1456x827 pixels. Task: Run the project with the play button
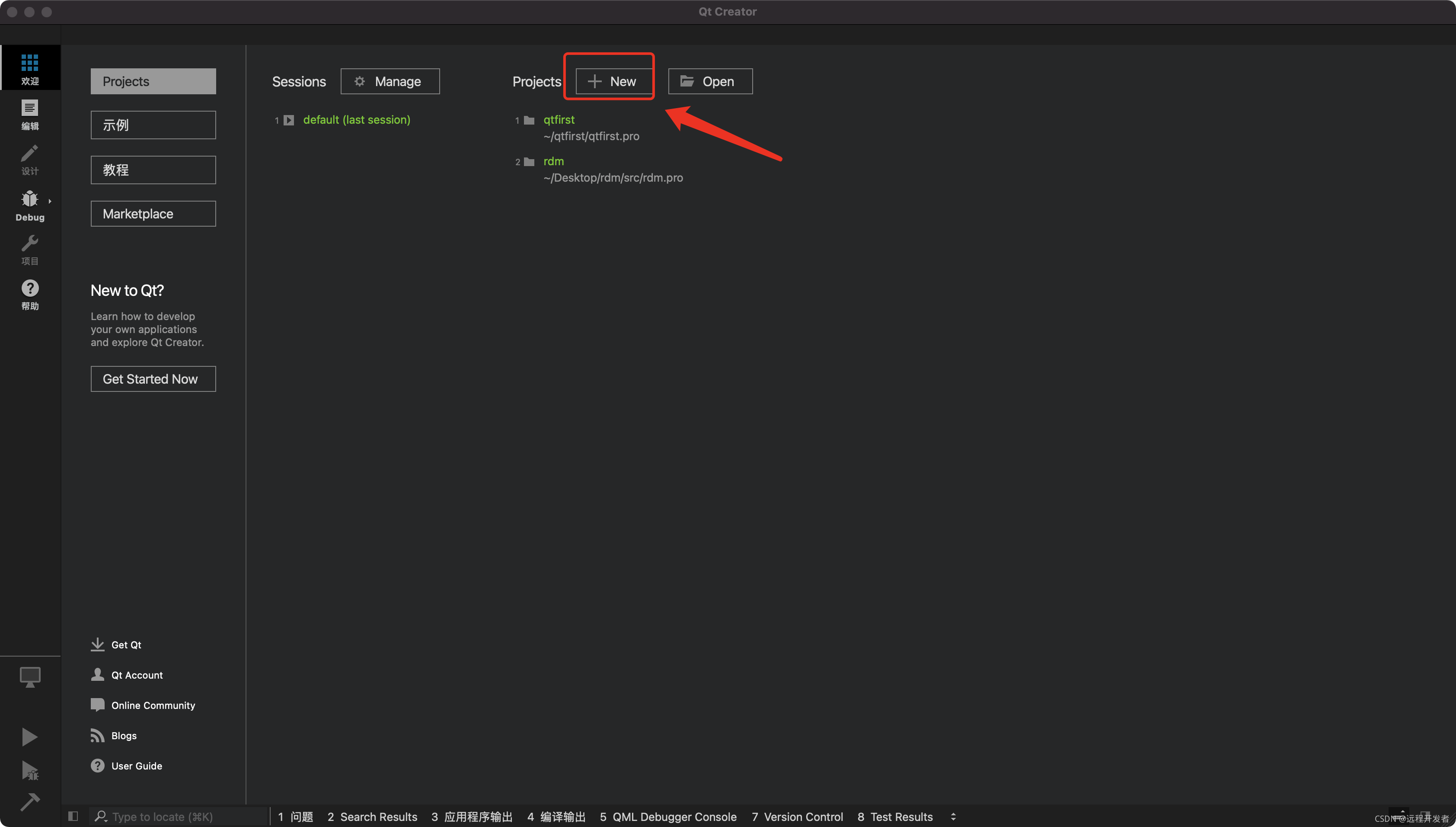(x=29, y=737)
